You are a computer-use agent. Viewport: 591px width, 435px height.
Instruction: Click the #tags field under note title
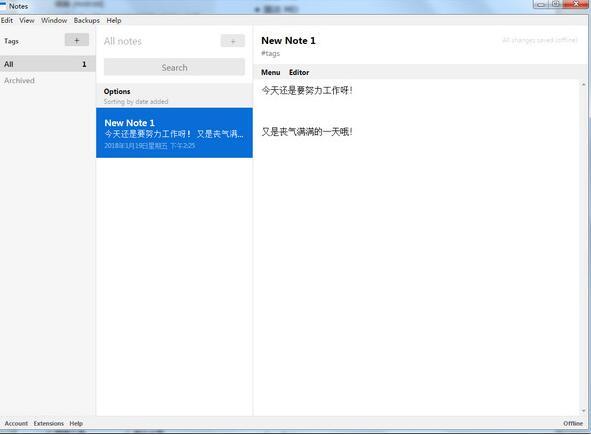[271, 54]
